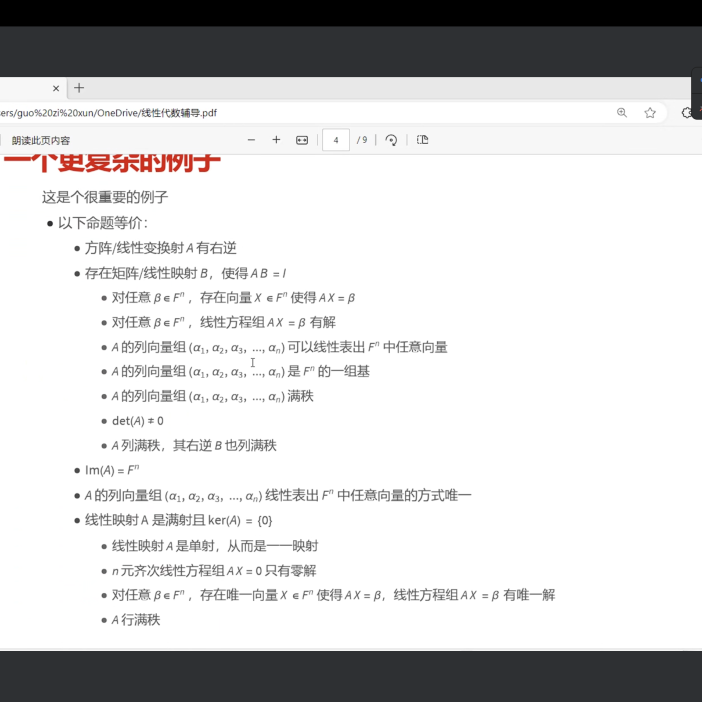This screenshot has height=702, width=702.
Task: Close the current browser tab
Action: pos(56,88)
